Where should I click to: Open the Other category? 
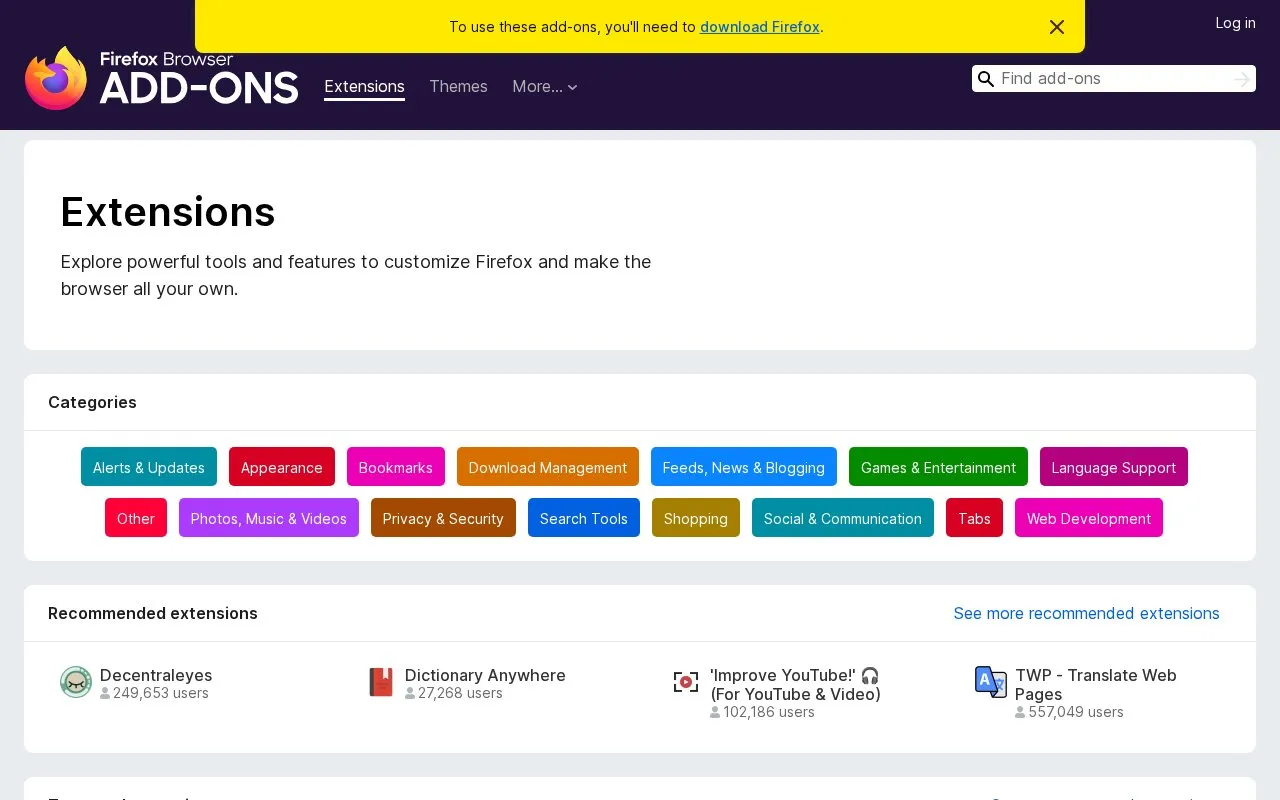tap(136, 518)
